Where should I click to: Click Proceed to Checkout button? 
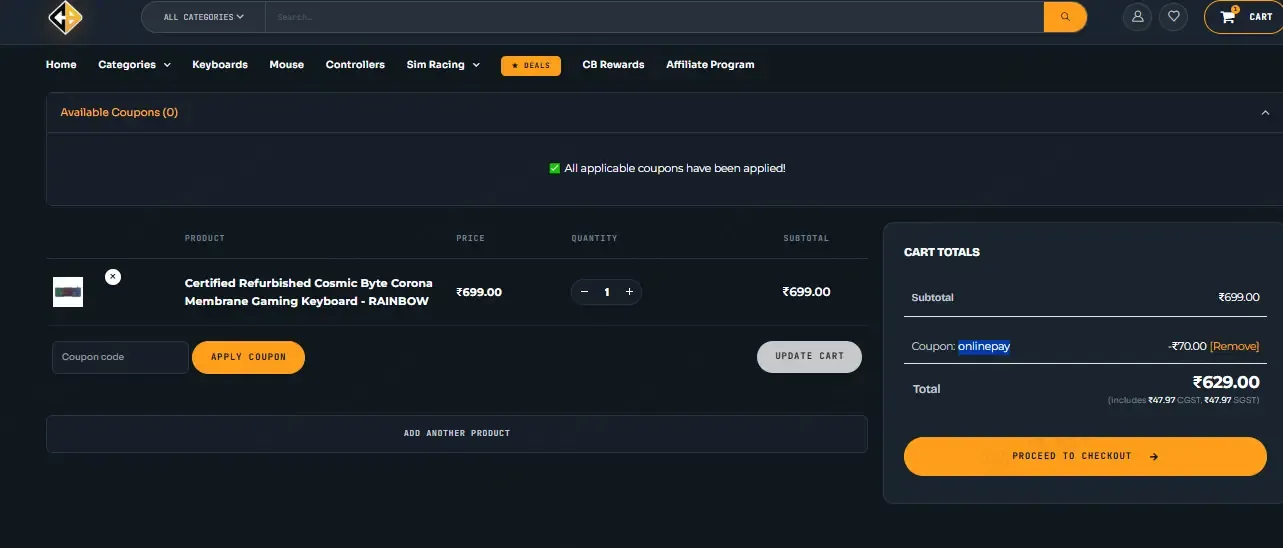click(x=1085, y=456)
